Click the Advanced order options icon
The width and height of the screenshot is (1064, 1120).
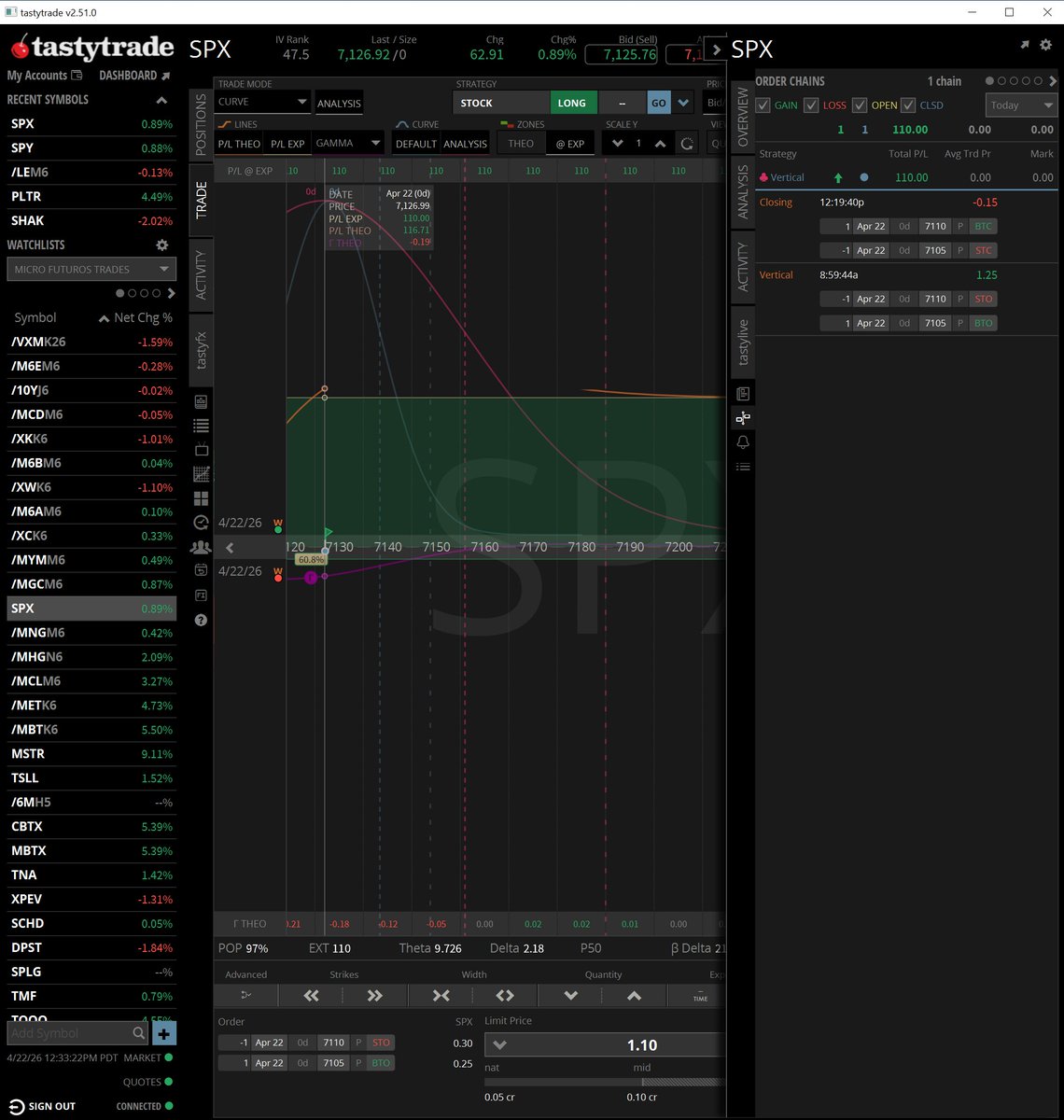coord(246,996)
